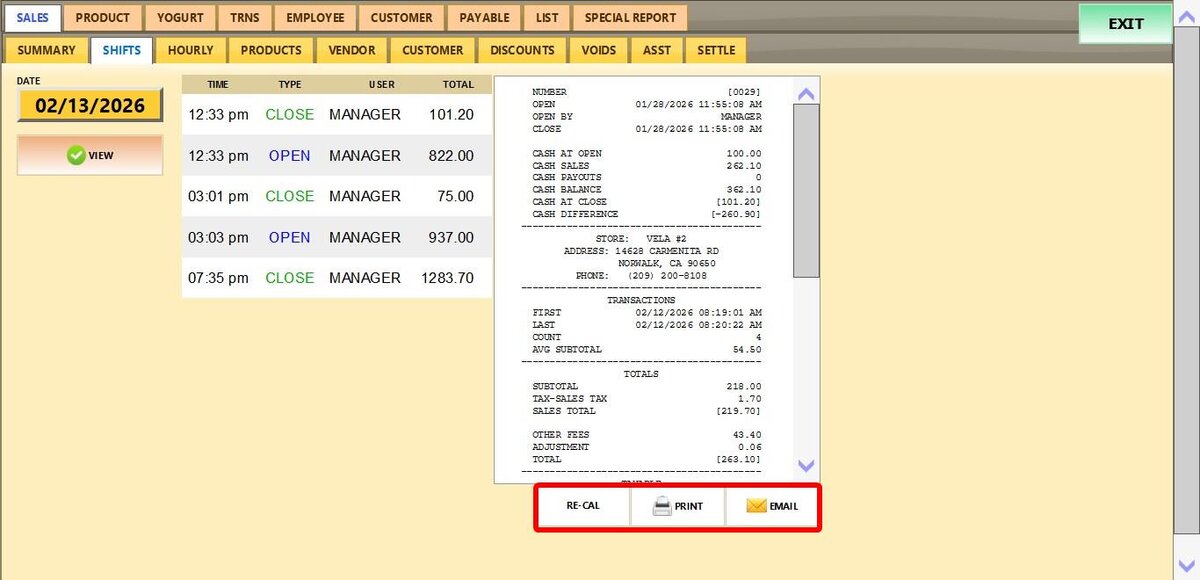Click the TAX-SALES TAX receipt line
This screenshot has height=580, width=1200.
click(x=646, y=399)
